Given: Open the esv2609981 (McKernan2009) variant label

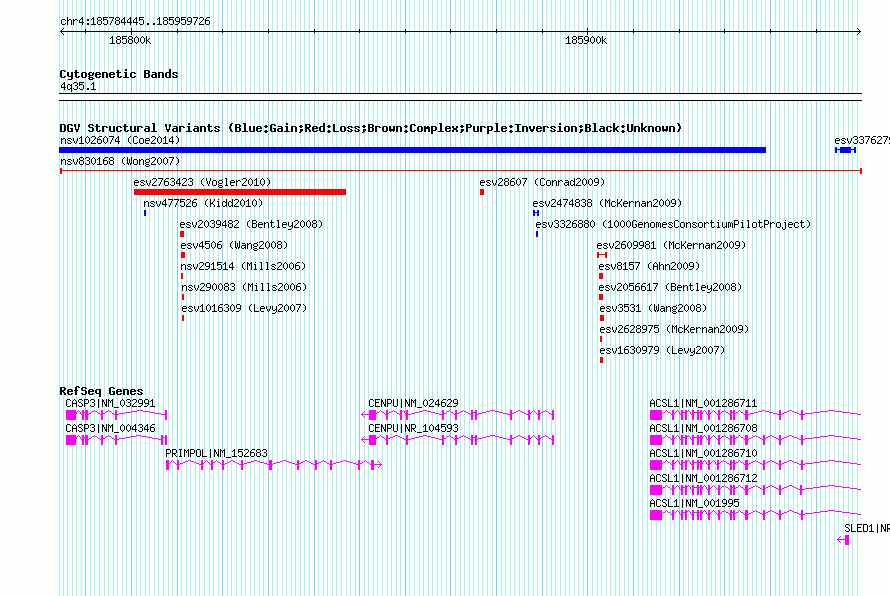Looking at the screenshot, I should tap(671, 245).
